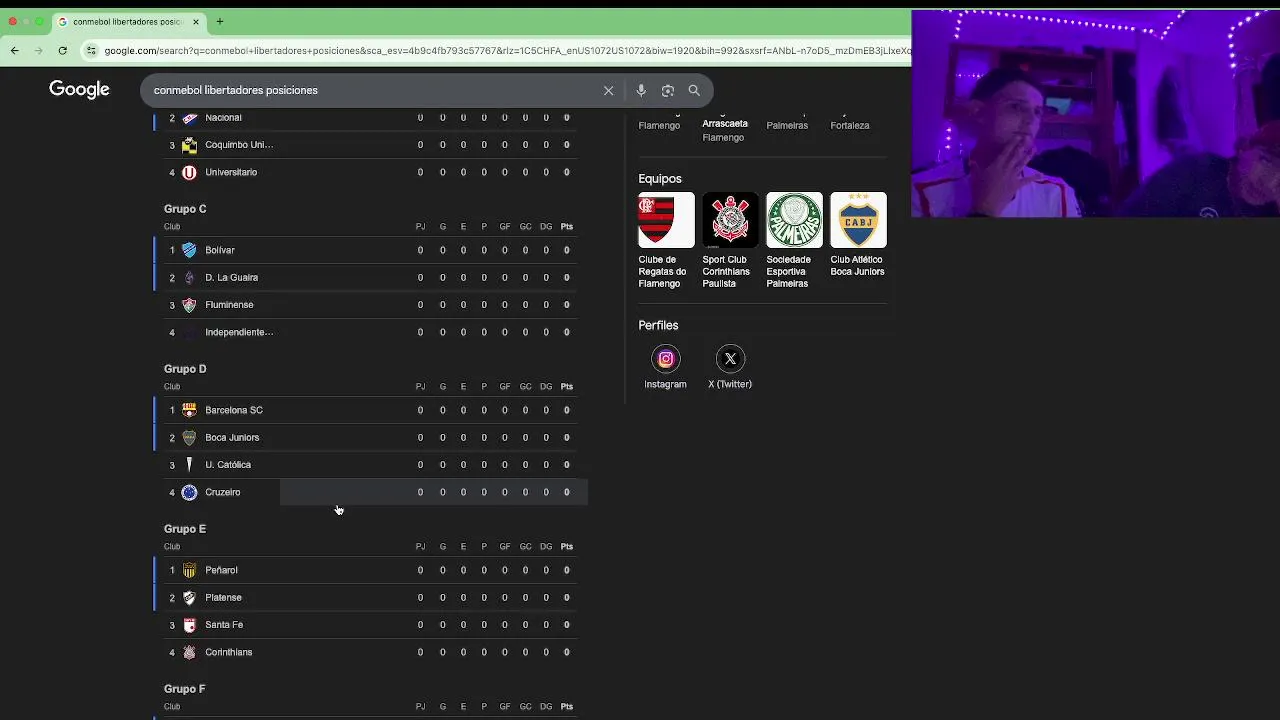1280x720 pixels.
Task: Click D. La Guaira crest icon
Action: pos(189,277)
